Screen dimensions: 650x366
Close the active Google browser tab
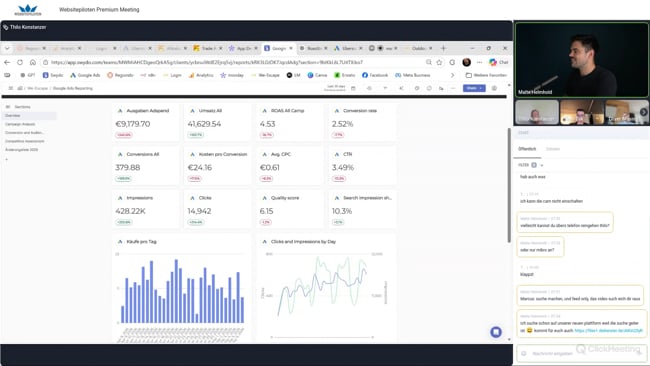(x=291, y=48)
